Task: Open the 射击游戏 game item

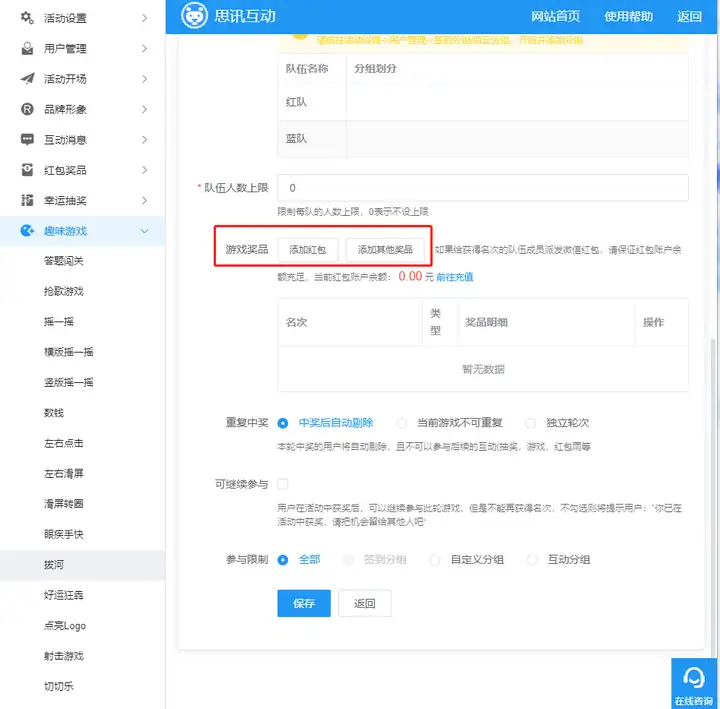Action: tap(64, 656)
